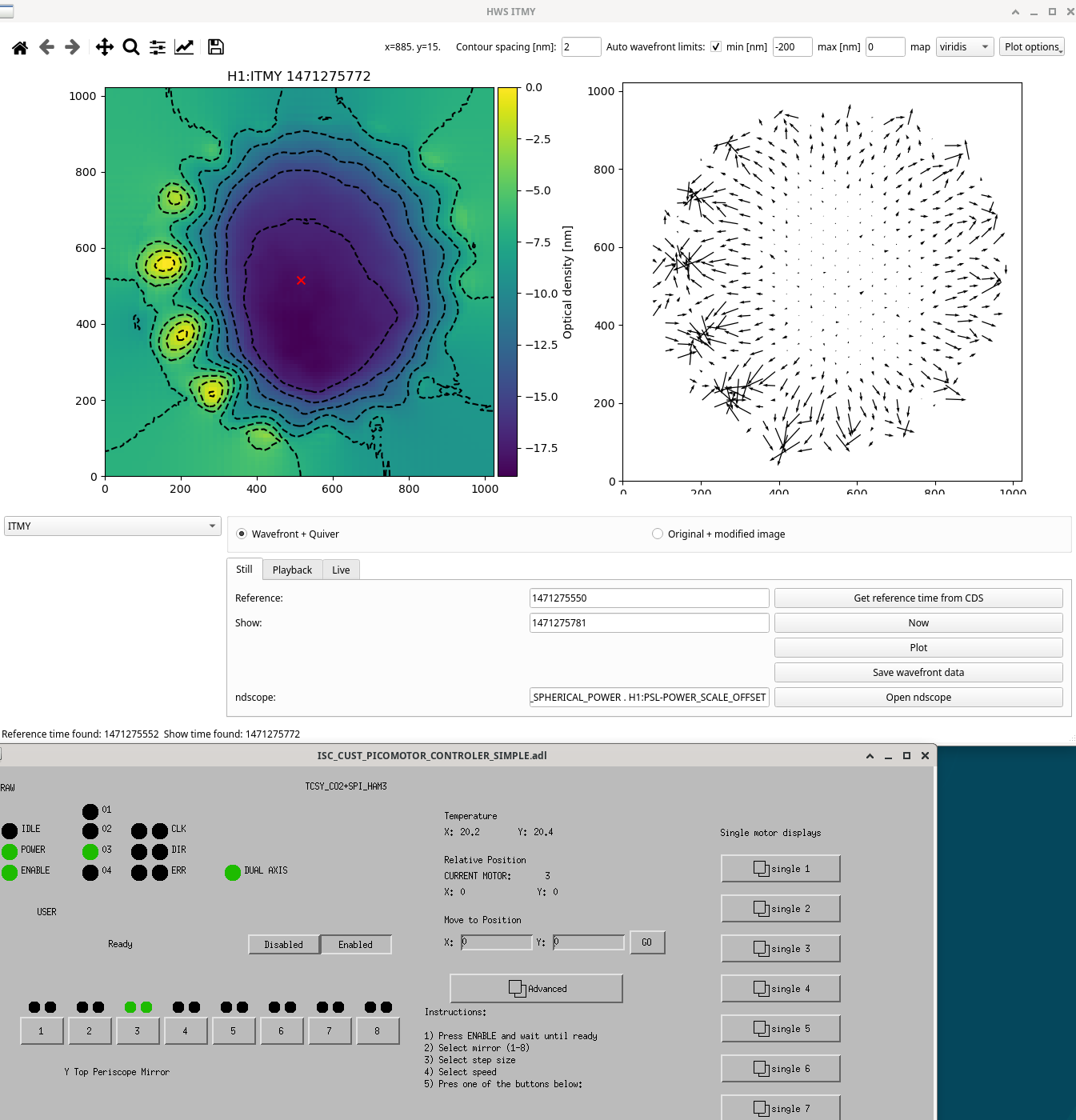
Task: Open the Plot options menu
Action: [1032, 47]
